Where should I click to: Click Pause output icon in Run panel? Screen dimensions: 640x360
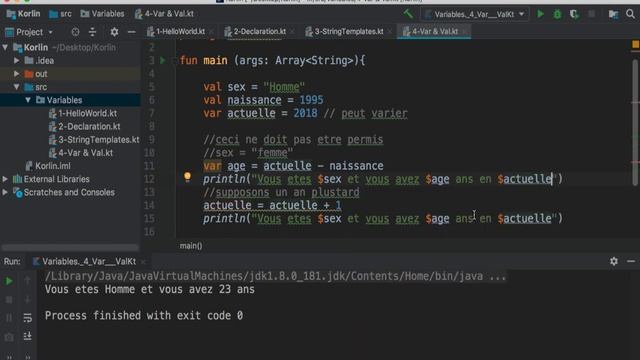(x=9, y=318)
